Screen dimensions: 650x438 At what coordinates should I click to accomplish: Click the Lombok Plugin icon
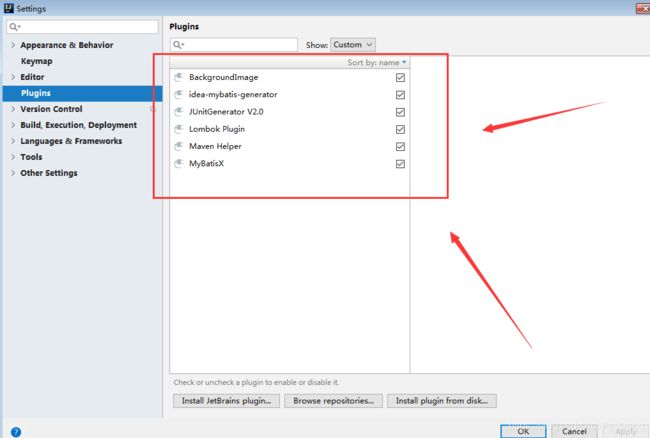tap(179, 129)
